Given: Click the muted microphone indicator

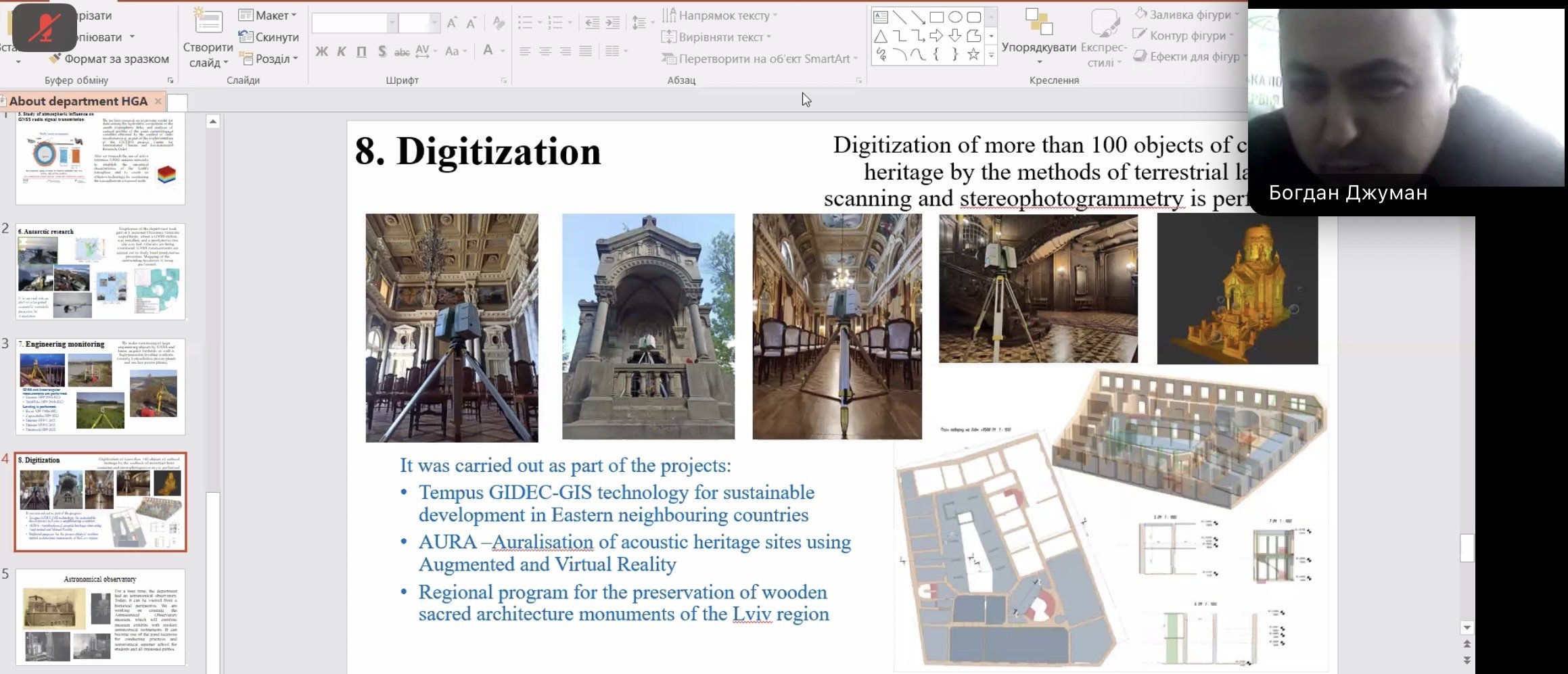Looking at the screenshot, I should click(x=44, y=27).
